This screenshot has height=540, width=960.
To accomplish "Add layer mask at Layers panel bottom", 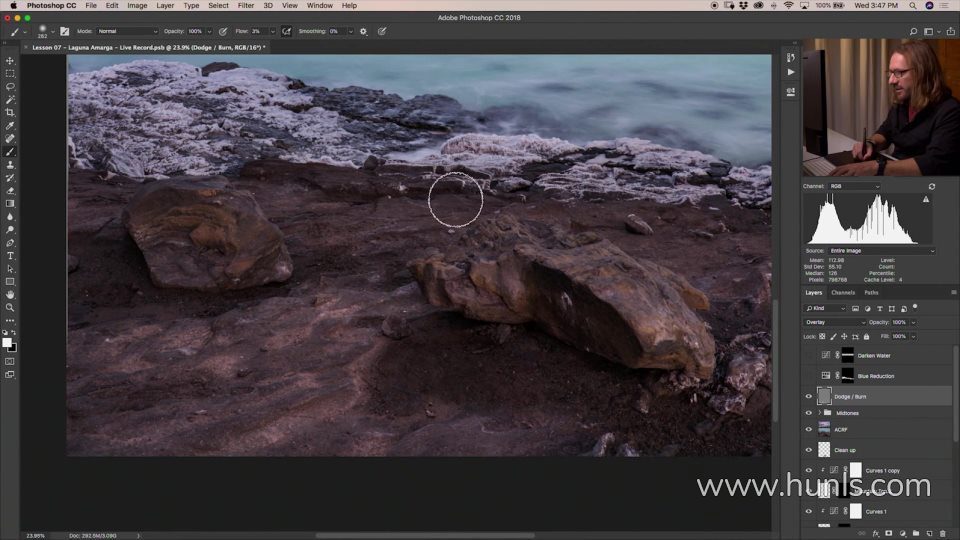I will [889, 533].
